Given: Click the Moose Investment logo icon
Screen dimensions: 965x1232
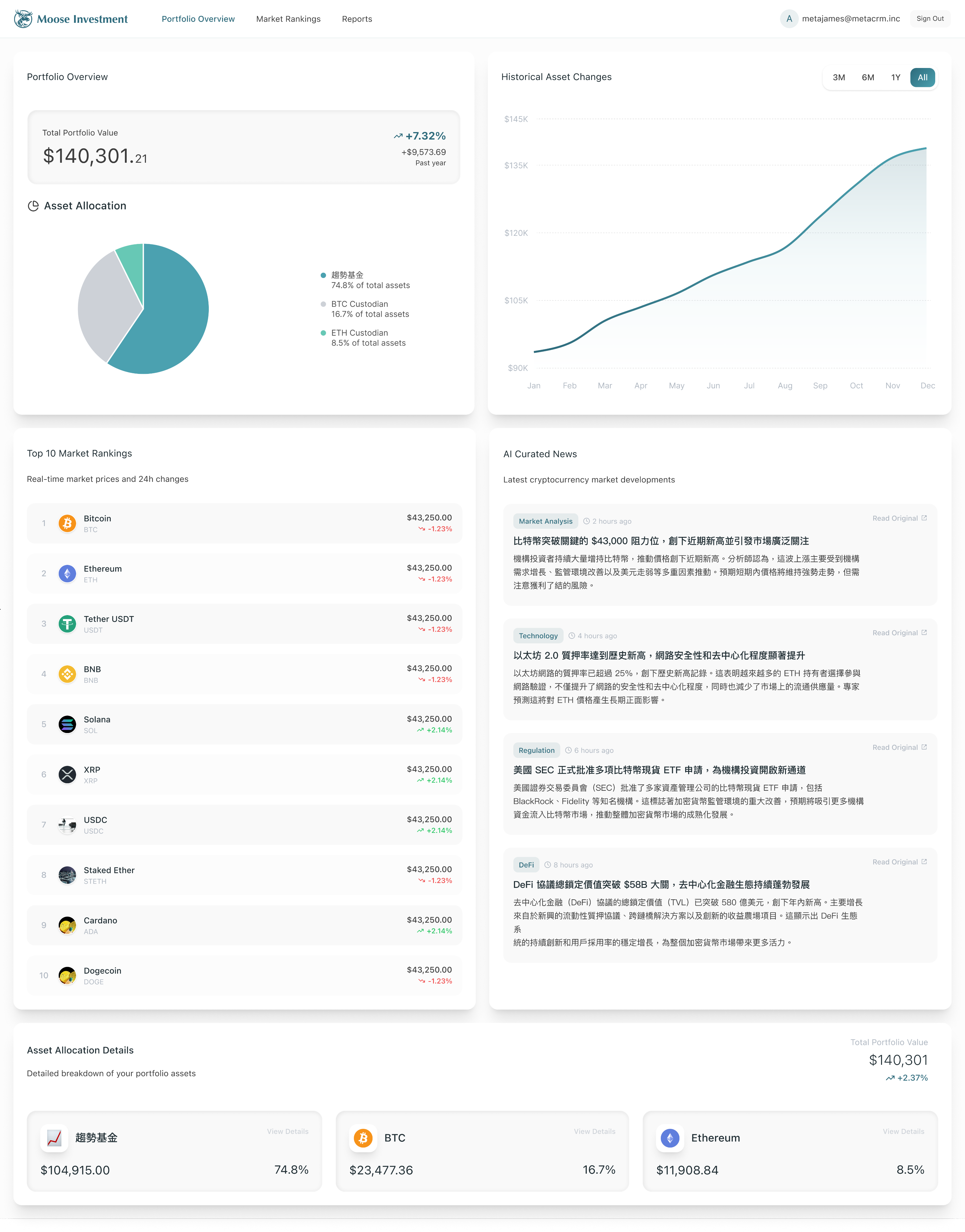Looking at the screenshot, I should 23,19.
